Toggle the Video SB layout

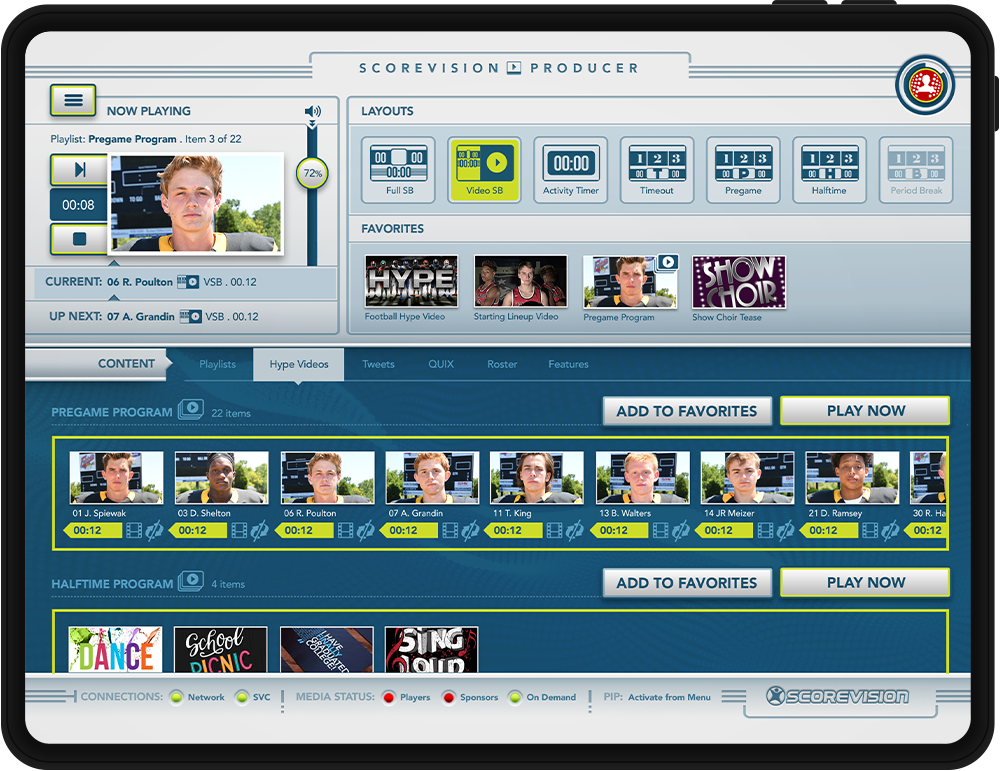click(x=485, y=169)
